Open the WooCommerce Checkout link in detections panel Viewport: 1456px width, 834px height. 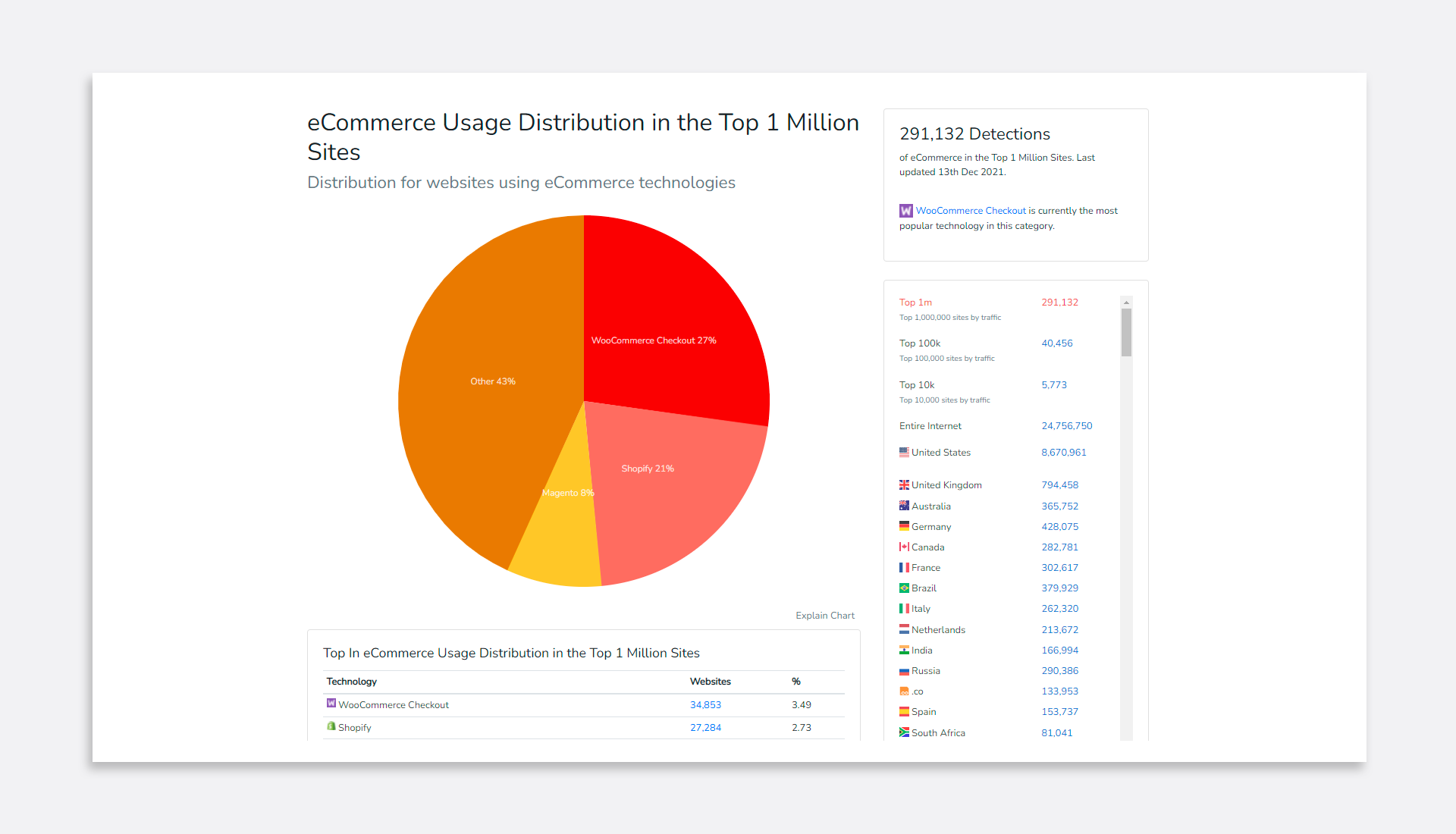[x=970, y=211]
